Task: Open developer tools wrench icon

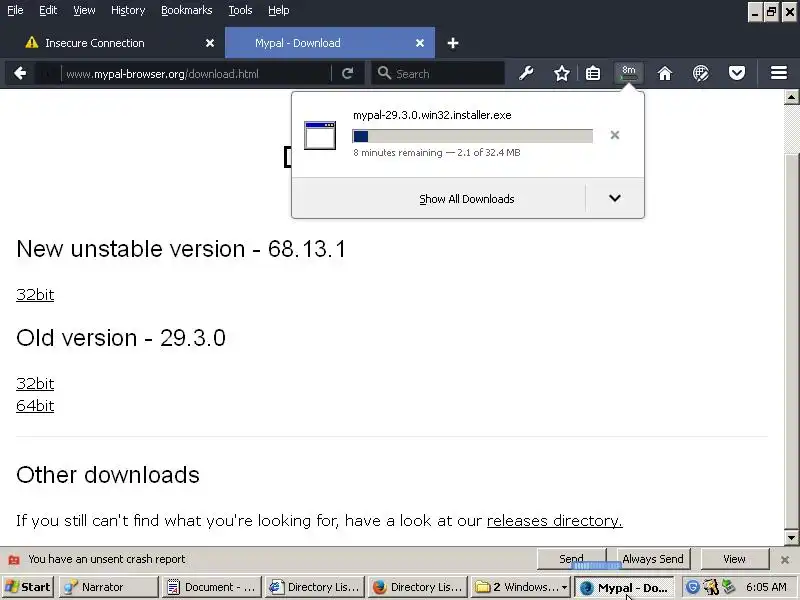Action: (526, 73)
